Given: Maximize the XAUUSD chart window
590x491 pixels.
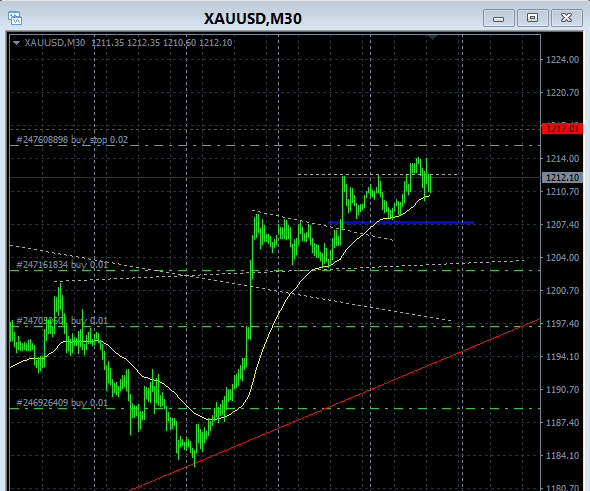Looking at the screenshot, I should tap(532, 18).
